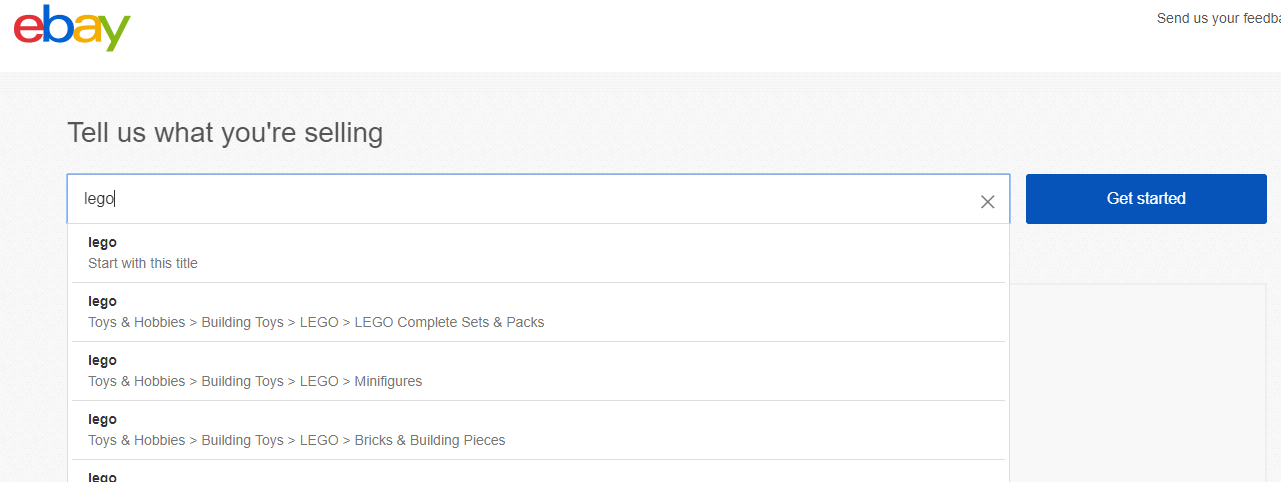Pick the LEGO Minifigures category suggestion
This screenshot has height=482, width=1281.
click(538, 371)
